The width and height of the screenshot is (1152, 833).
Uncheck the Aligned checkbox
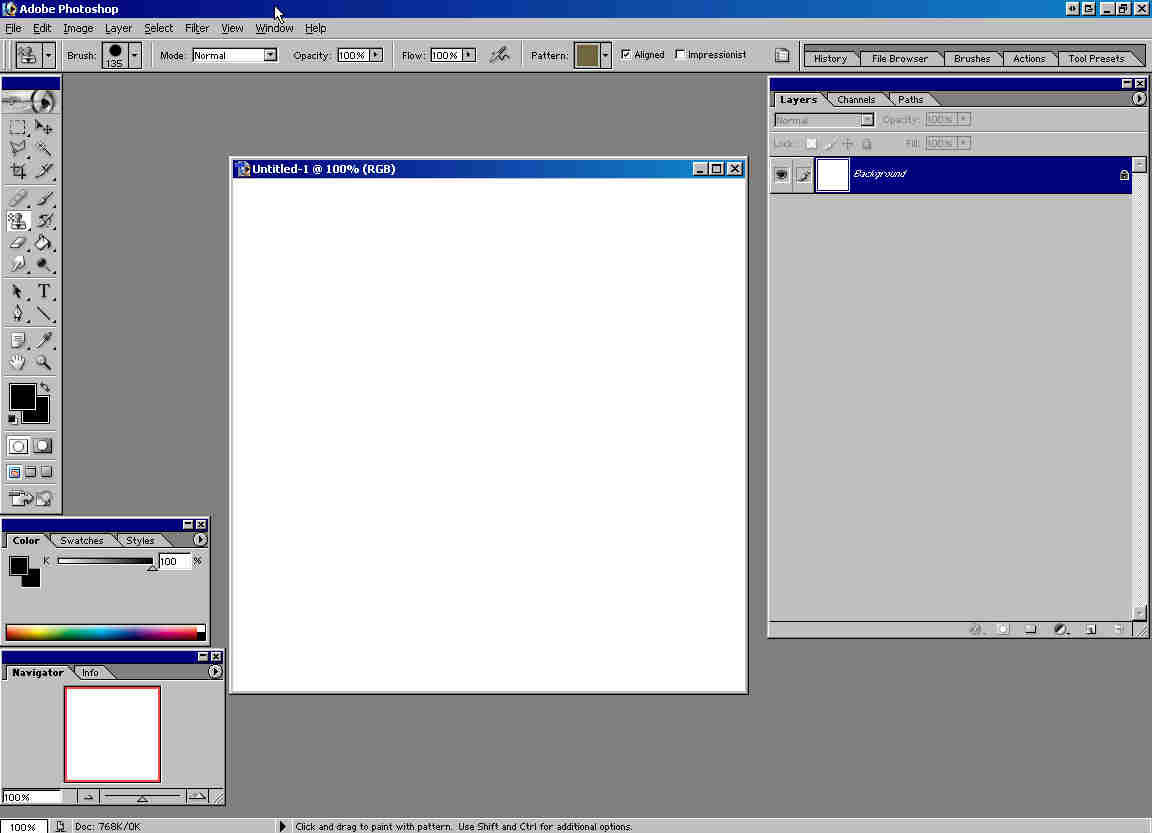(x=626, y=55)
